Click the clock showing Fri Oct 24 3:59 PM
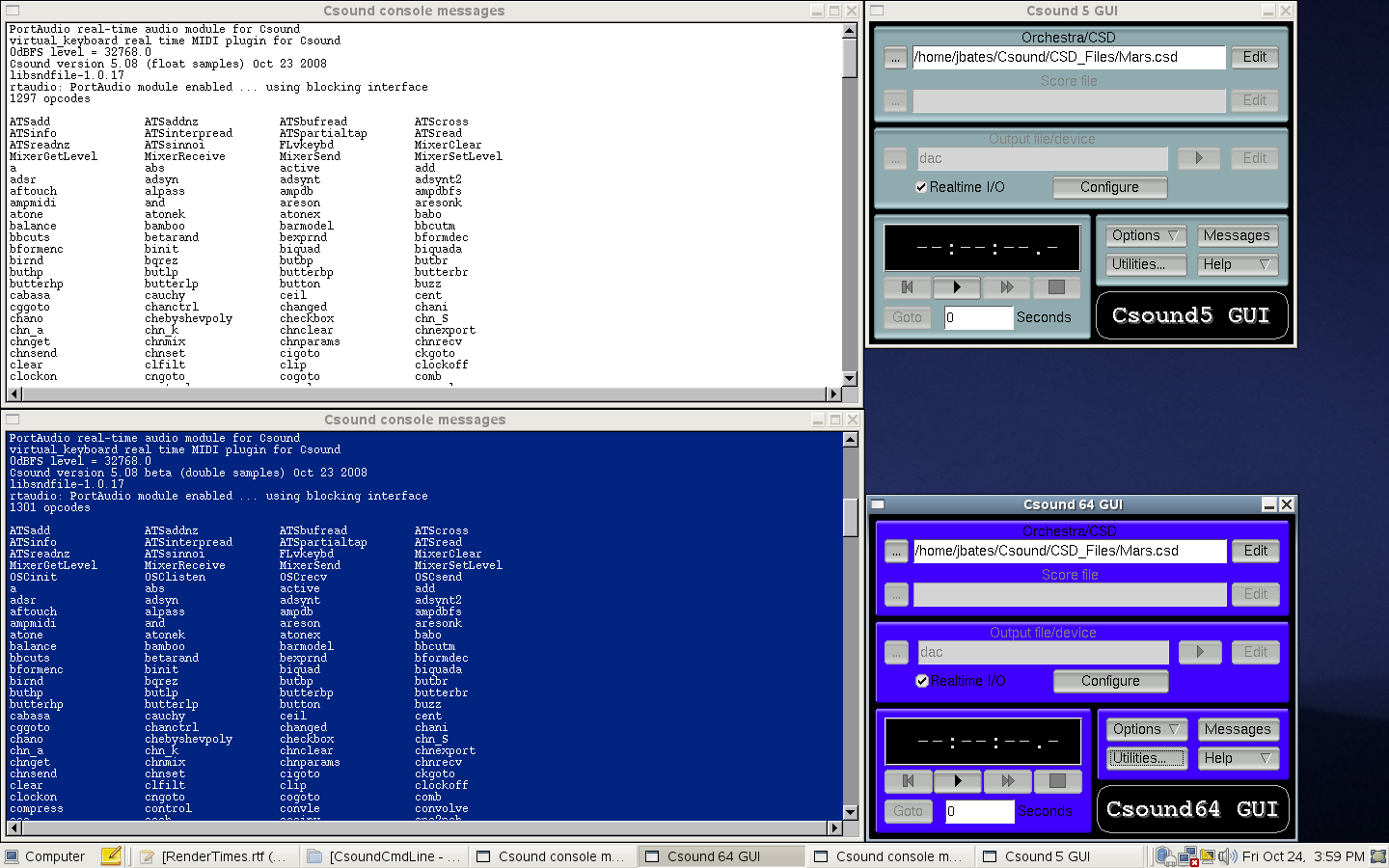This screenshot has height=868, width=1389. [x=1303, y=855]
